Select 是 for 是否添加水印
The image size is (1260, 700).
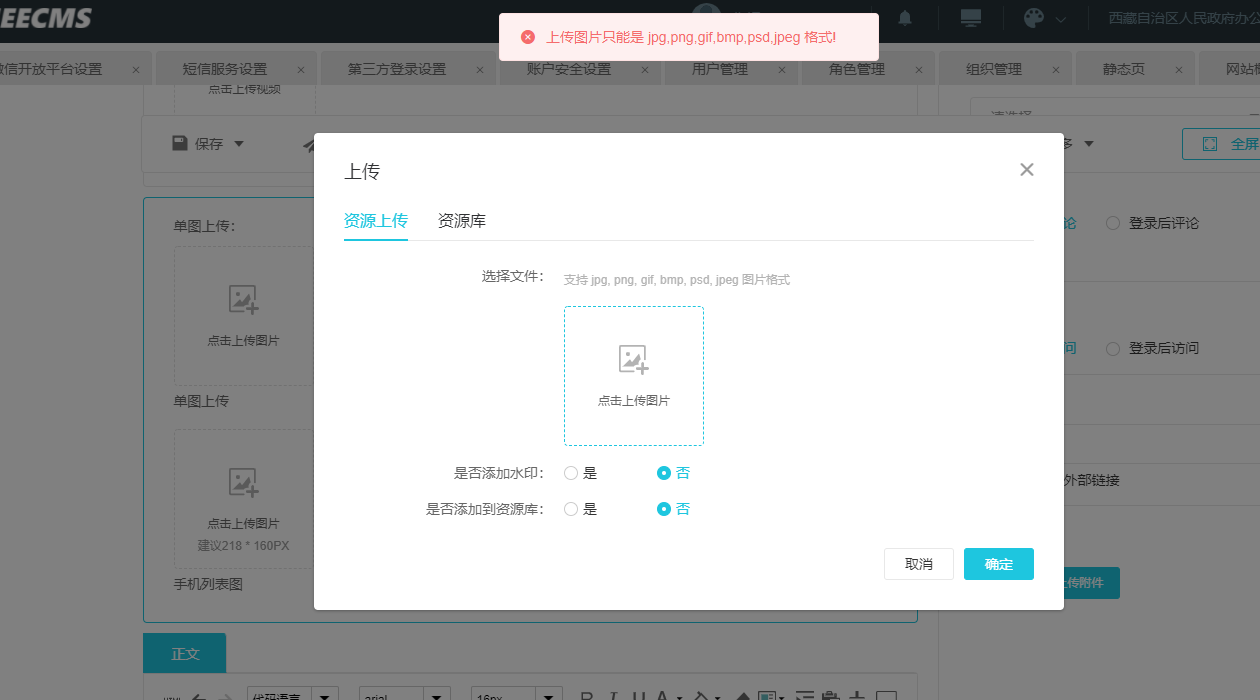pos(571,473)
